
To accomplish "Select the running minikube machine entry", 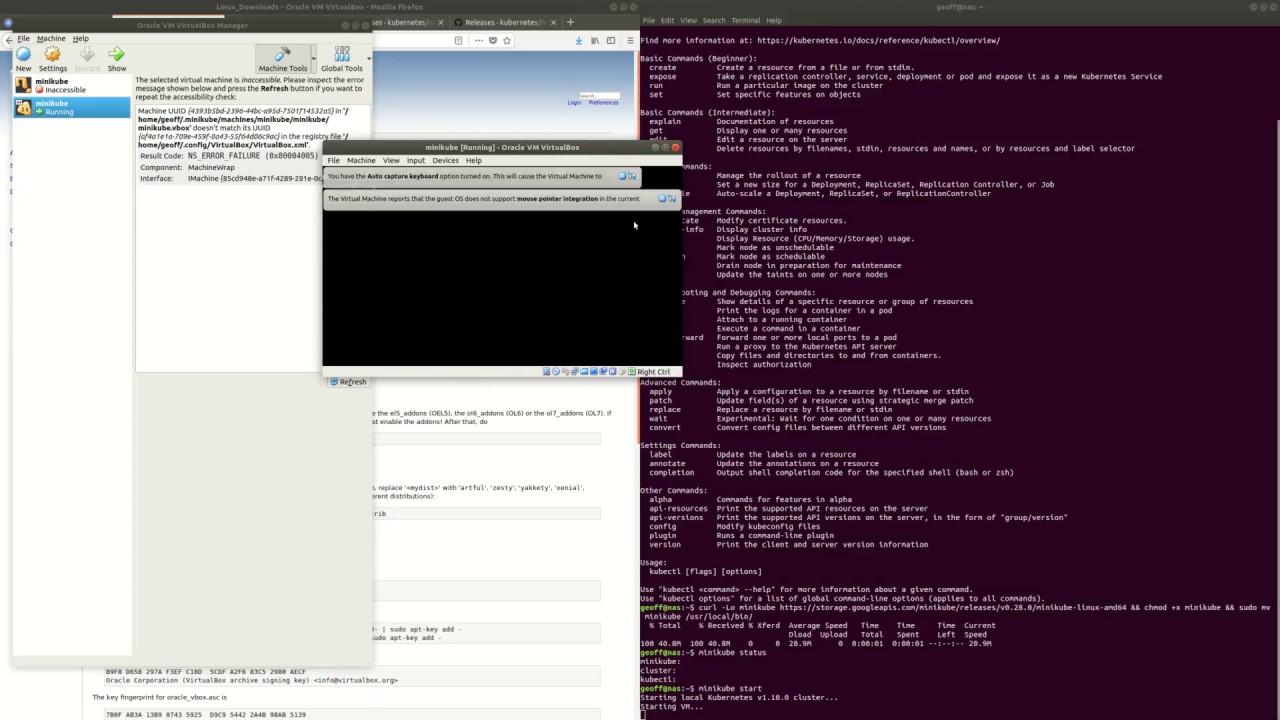I will tap(72, 107).
